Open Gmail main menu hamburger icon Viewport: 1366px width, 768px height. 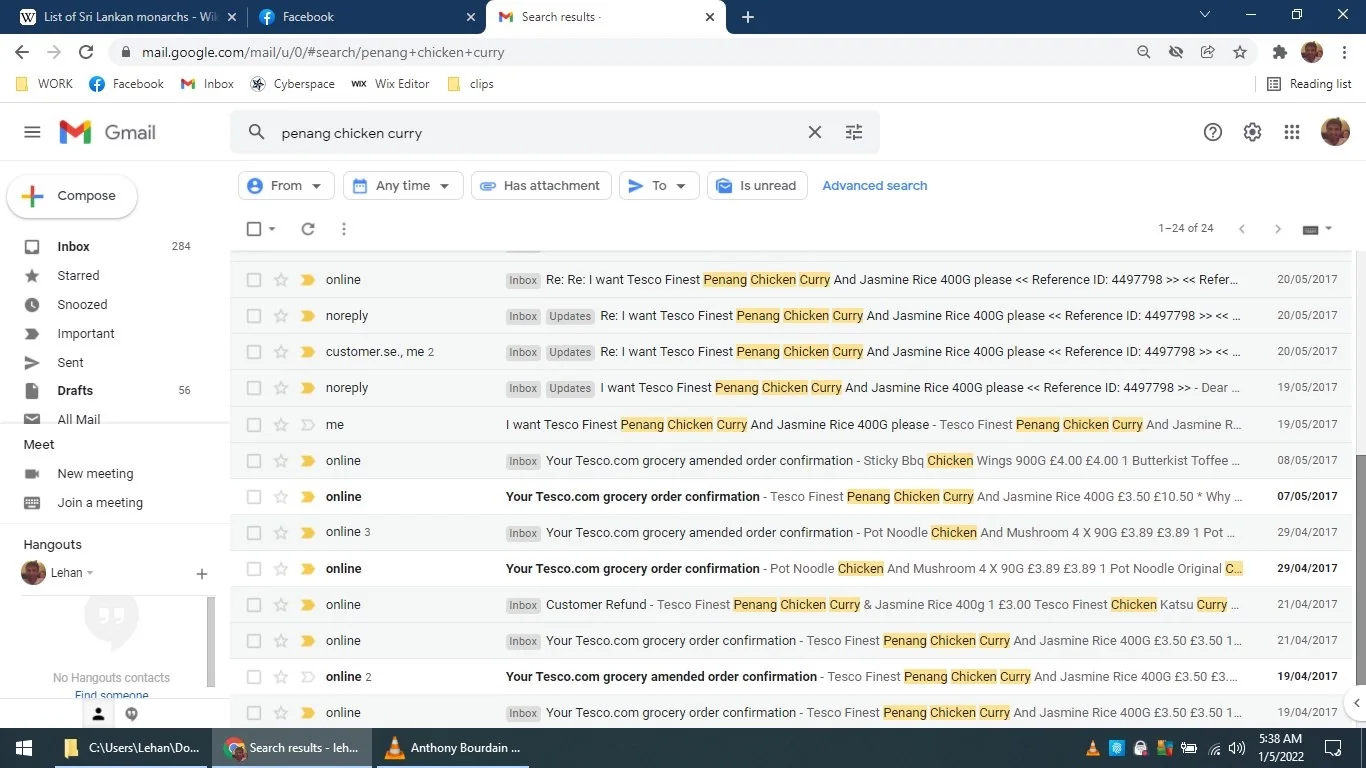point(32,132)
